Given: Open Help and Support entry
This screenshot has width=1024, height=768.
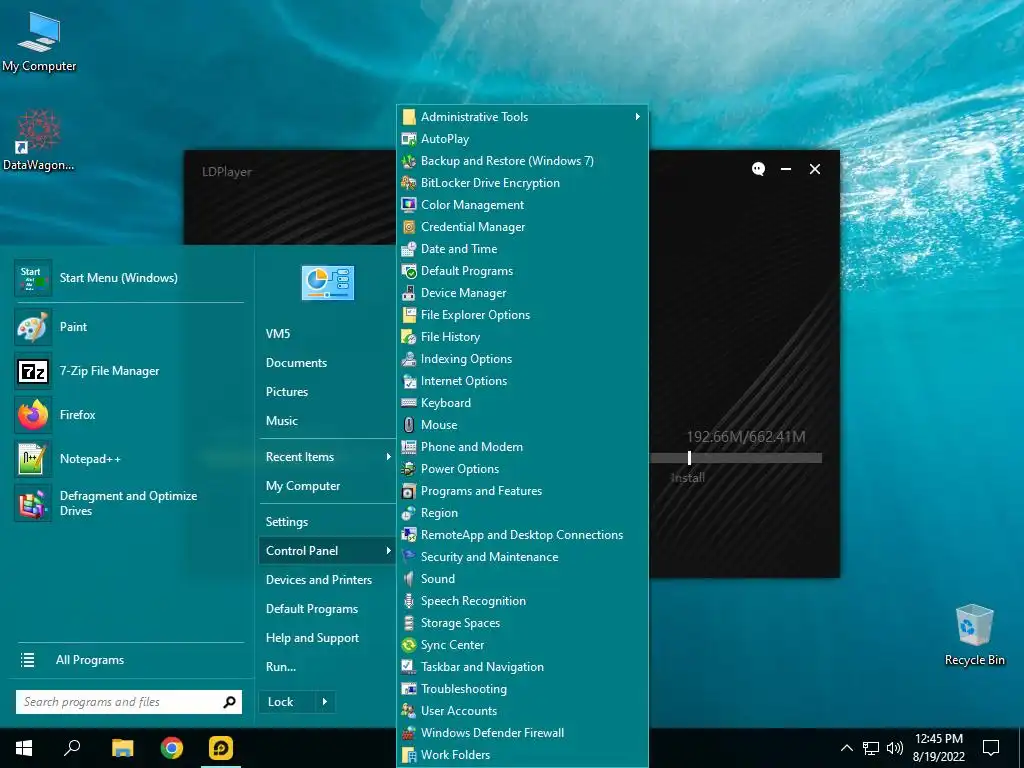Looking at the screenshot, I should tap(312, 638).
